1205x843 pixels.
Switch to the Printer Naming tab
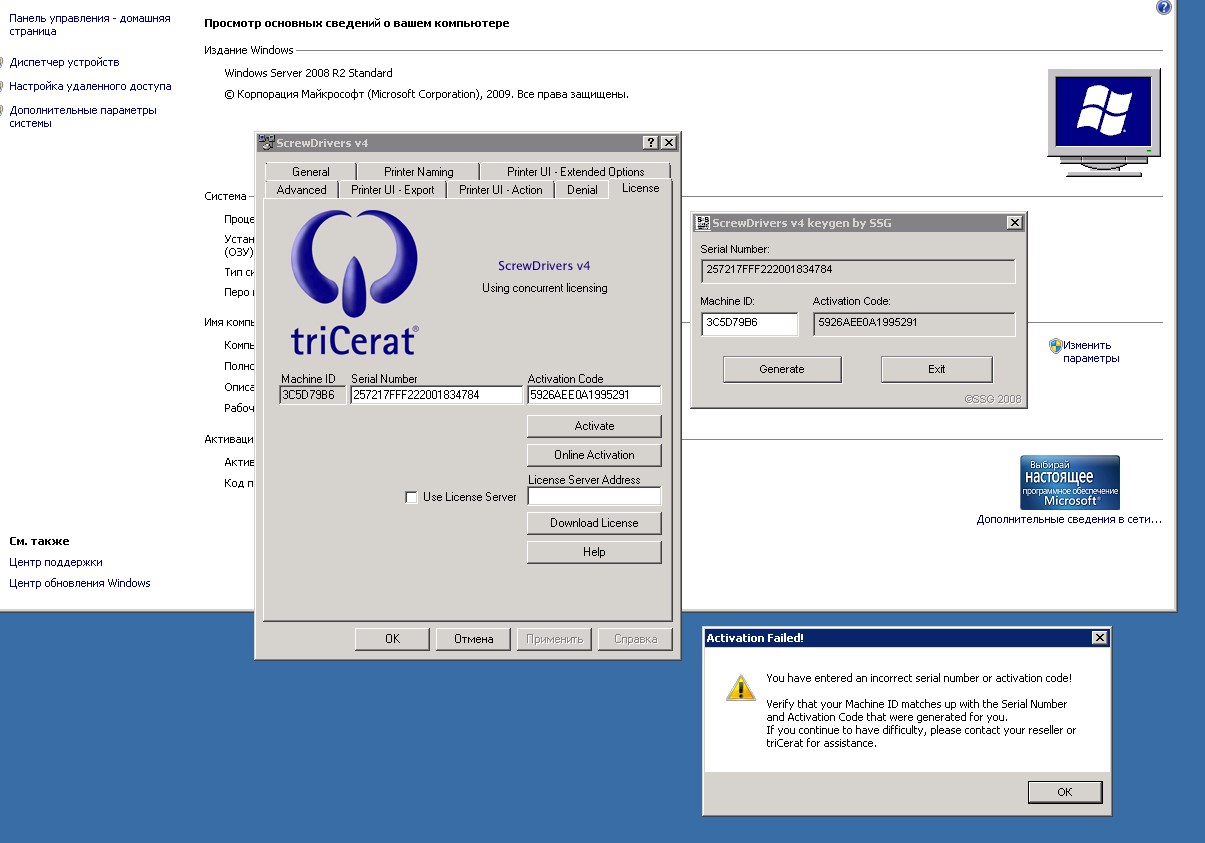point(418,171)
